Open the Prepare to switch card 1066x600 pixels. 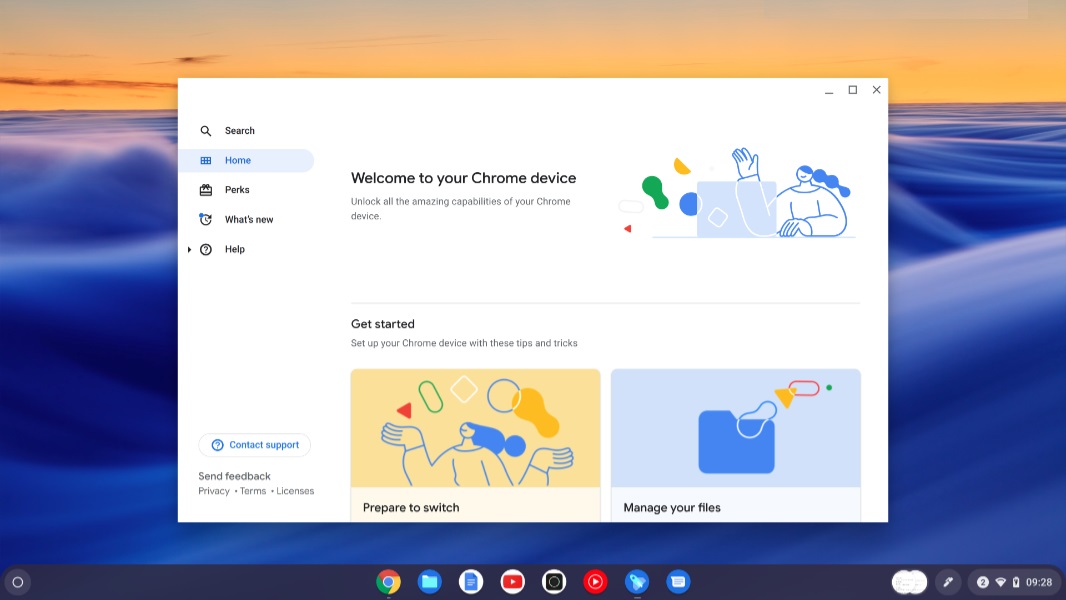pos(475,440)
